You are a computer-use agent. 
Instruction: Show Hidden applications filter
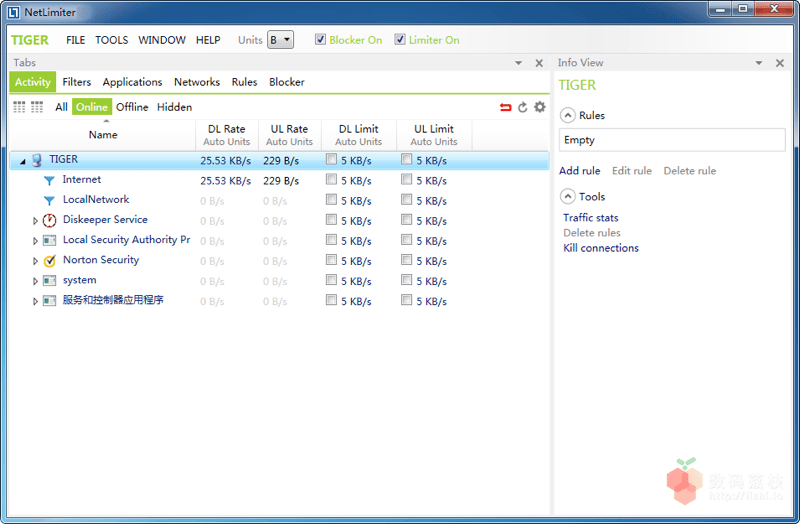pyautogui.click(x=174, y=107)
